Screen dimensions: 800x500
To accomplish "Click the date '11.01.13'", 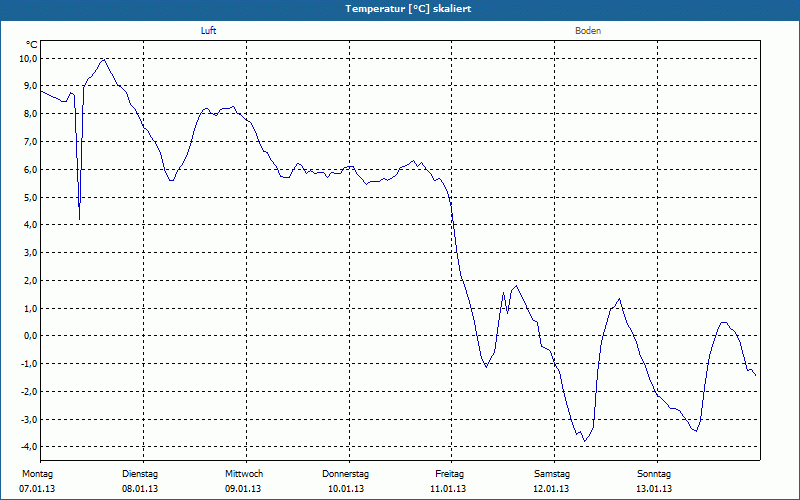I will click(x=448, y=489).
